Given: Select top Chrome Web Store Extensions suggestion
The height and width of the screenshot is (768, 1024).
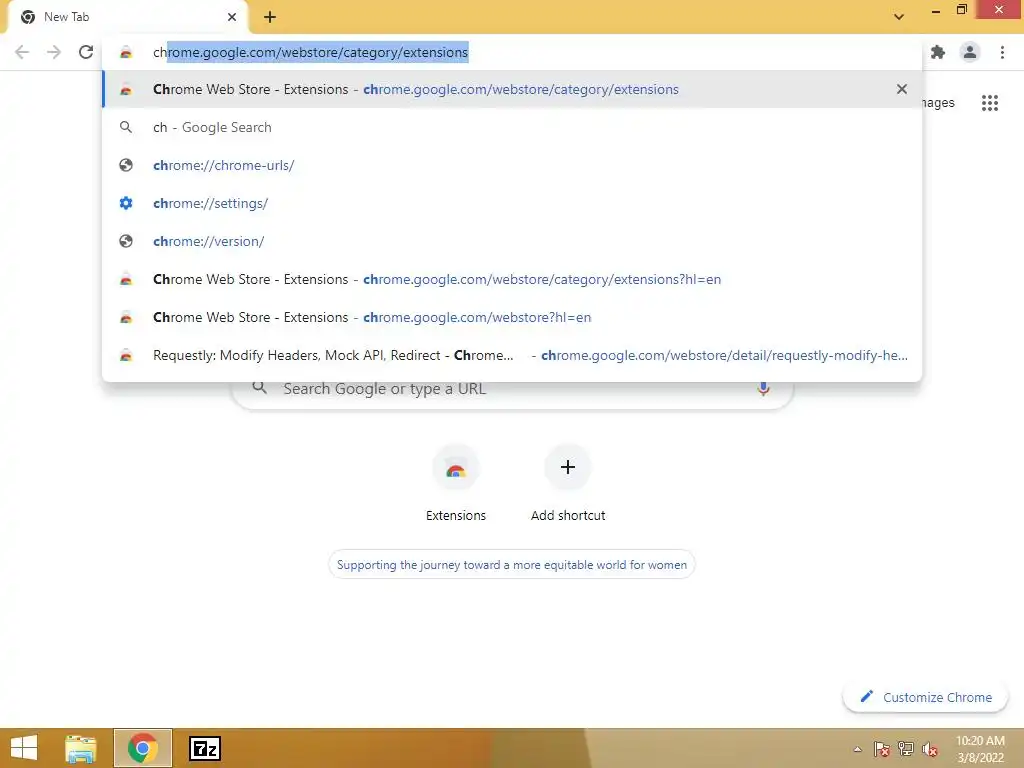Looking at the screenshot, I should [512, 89].
